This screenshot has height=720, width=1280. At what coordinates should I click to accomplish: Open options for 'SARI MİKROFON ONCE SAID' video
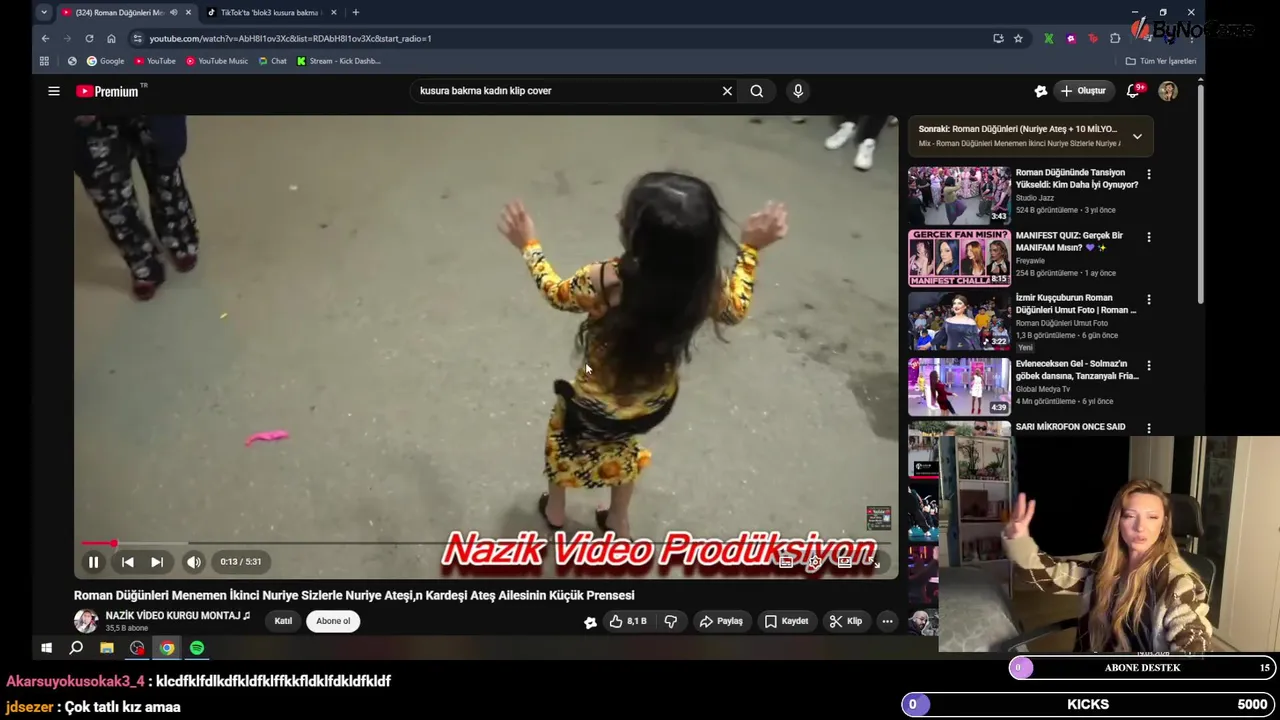(x=1148, y=428)
